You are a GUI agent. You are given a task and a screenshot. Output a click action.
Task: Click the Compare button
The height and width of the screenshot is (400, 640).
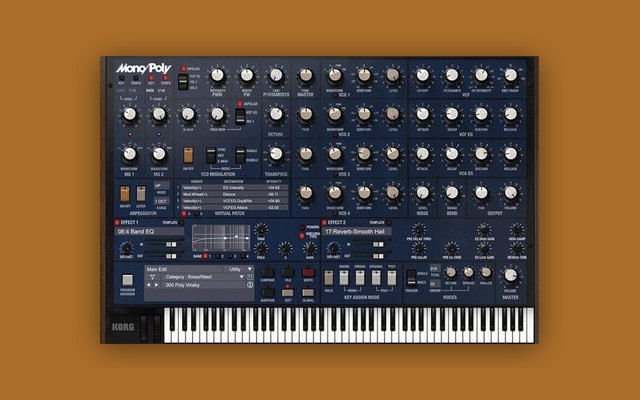[267, 272]
